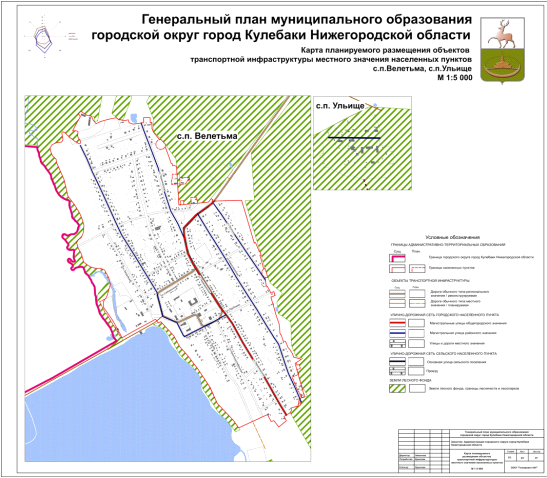Click the solid orange local road swatch
Screen dimensions: 547x478
(x=397, y=304)
